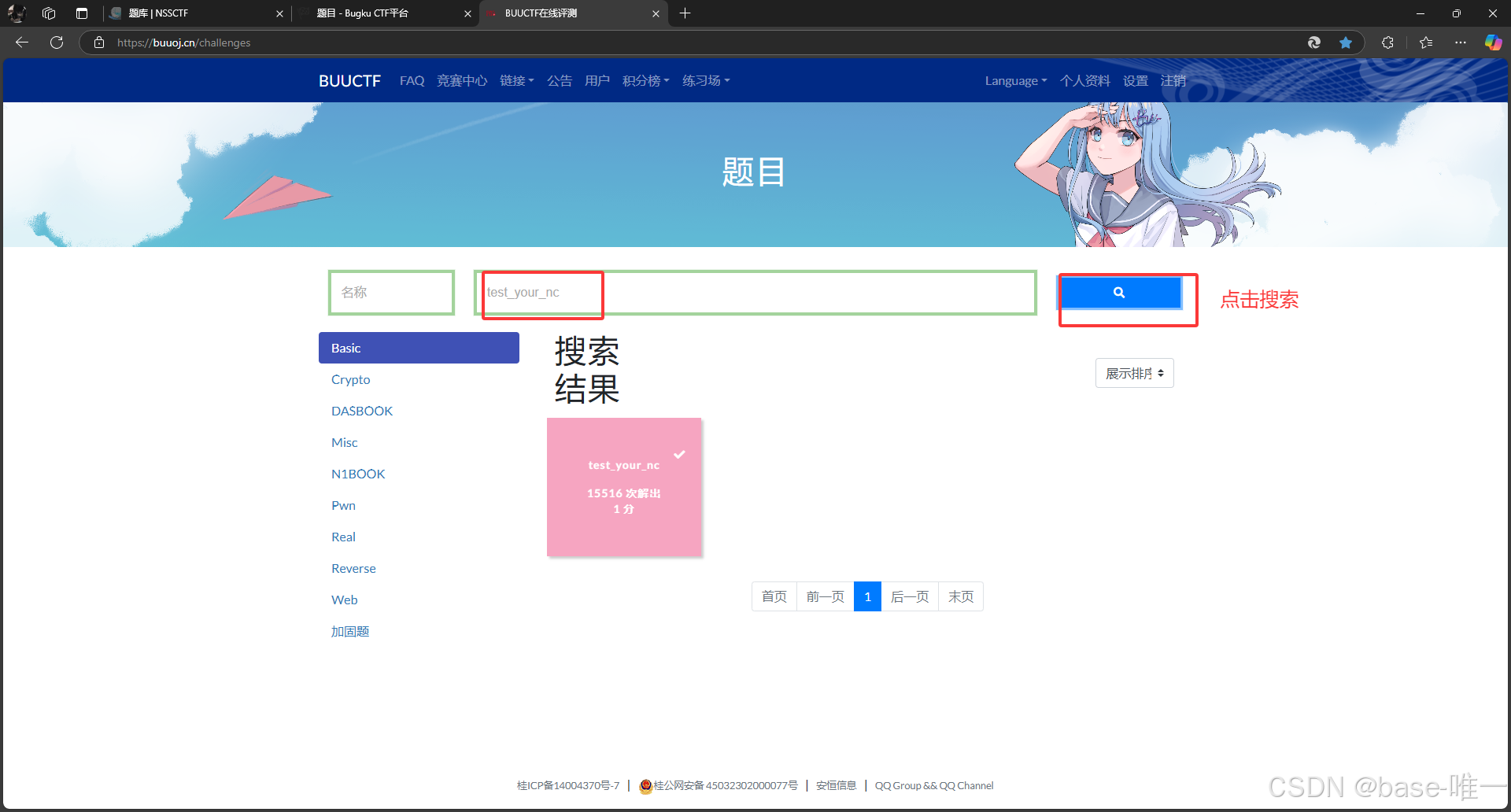
Task: Open the browser Extensions icon
Action: click(1387, 42)
